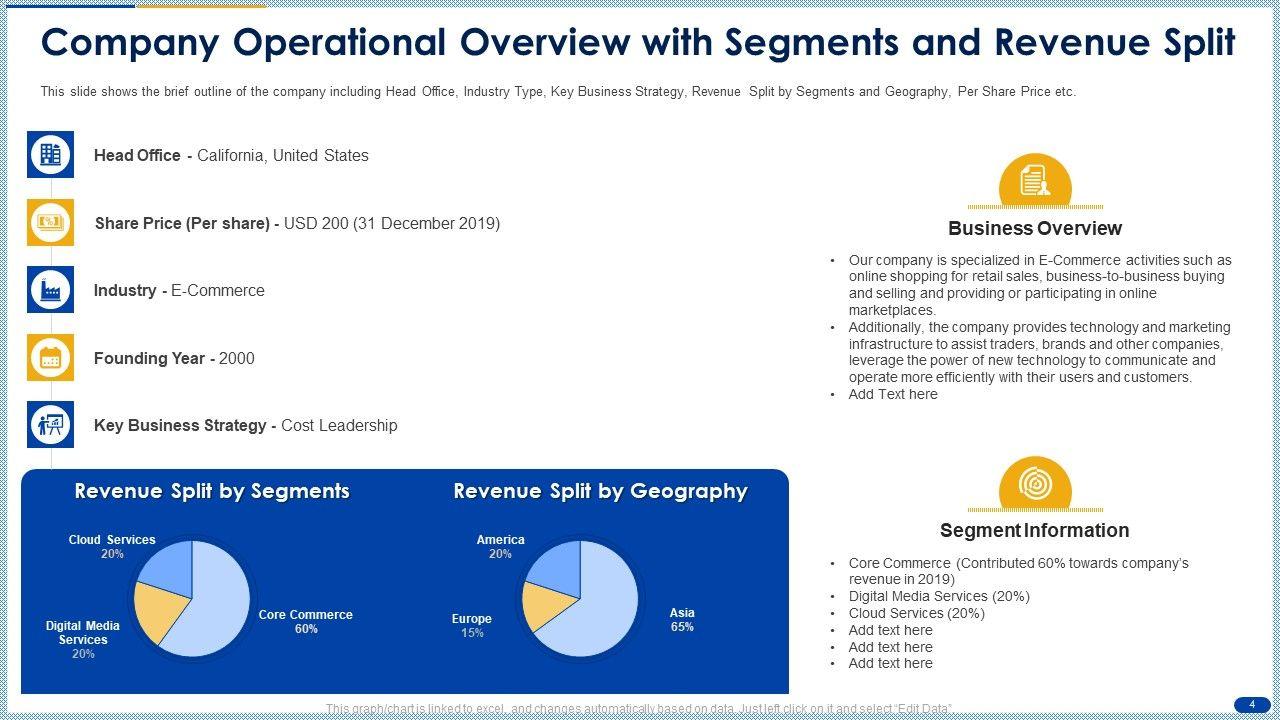Click the Revenue Split by Geography heading
The height and width of the screenshot is (720, 1280).
tap(600, 491)
